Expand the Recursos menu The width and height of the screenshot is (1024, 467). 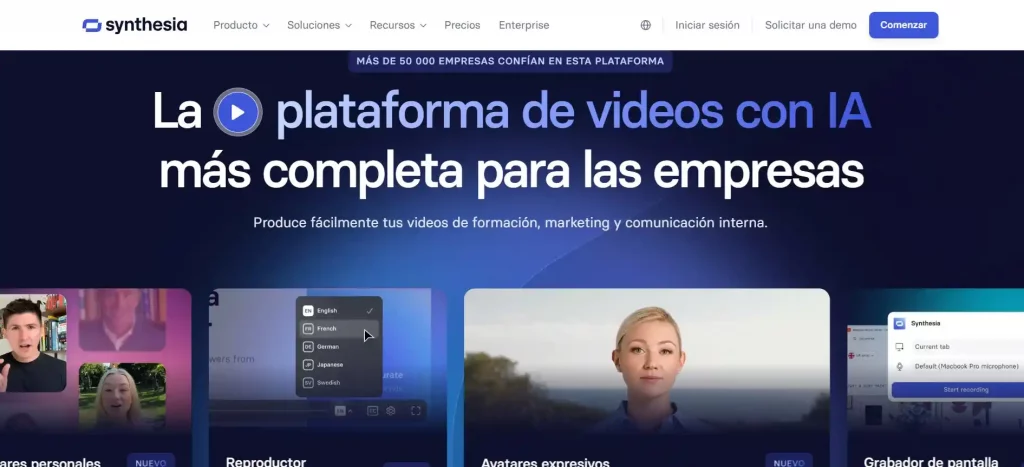[x=398, y=25]
